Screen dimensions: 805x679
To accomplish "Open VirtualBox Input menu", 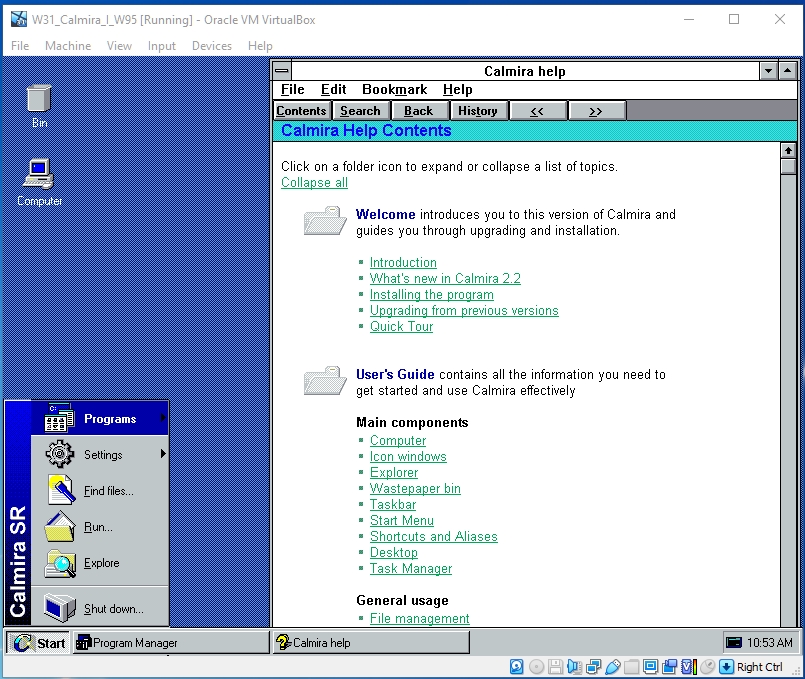I will pos(162,46).
